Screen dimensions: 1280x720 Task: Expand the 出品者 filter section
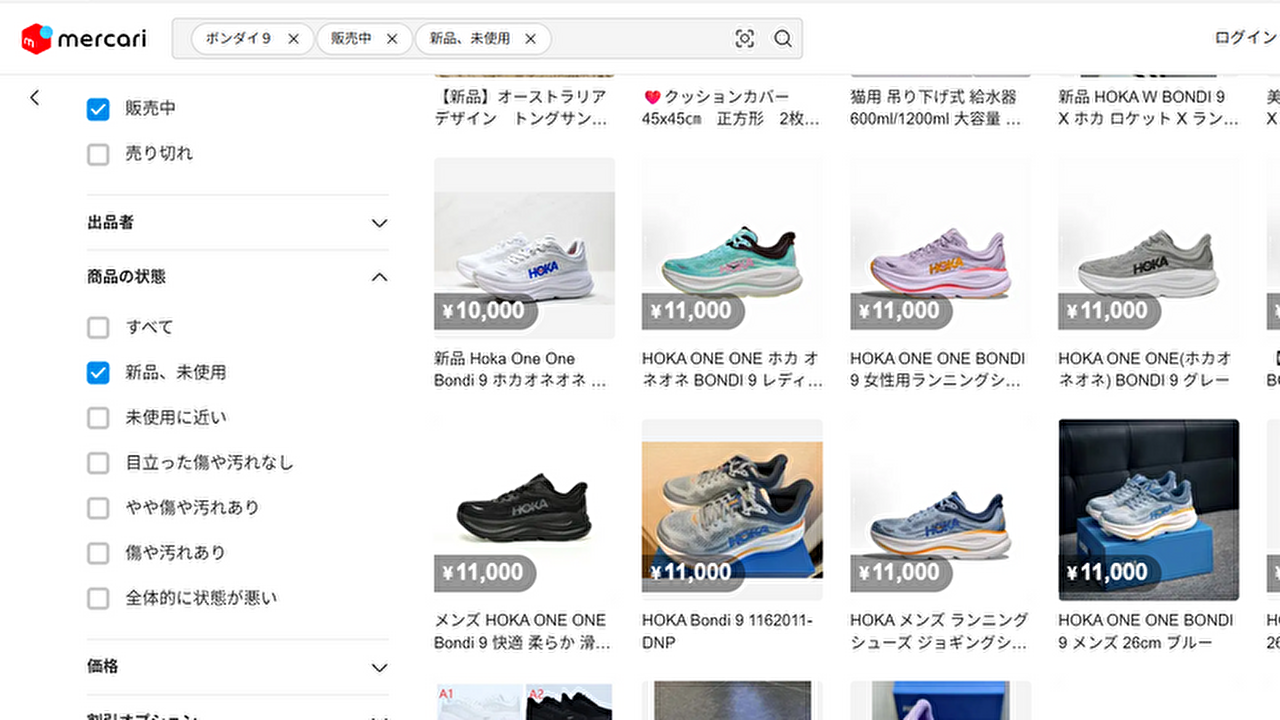point(379,223)
